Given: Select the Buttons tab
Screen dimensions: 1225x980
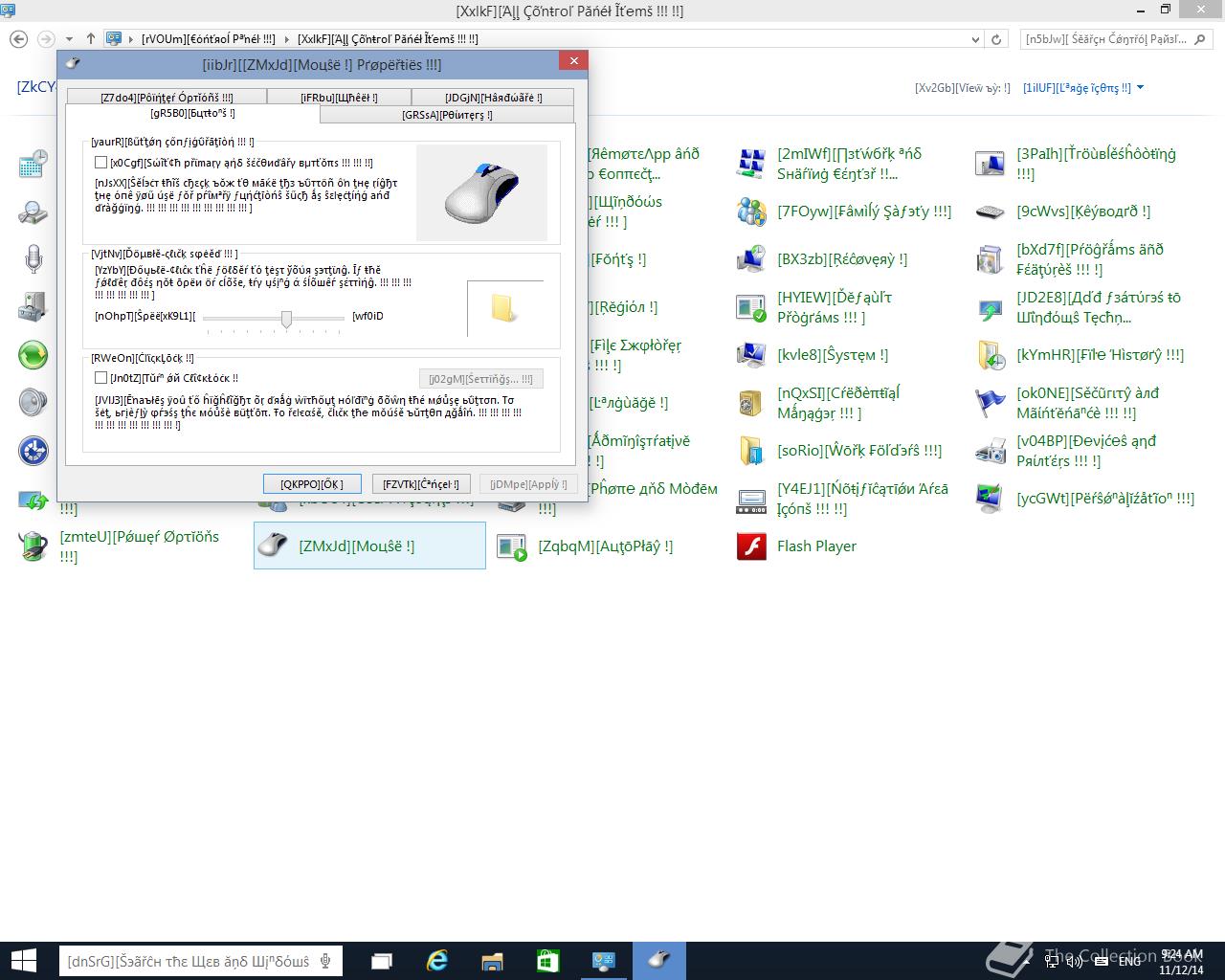Looking at the screenshot, I should tap(192, 113).
